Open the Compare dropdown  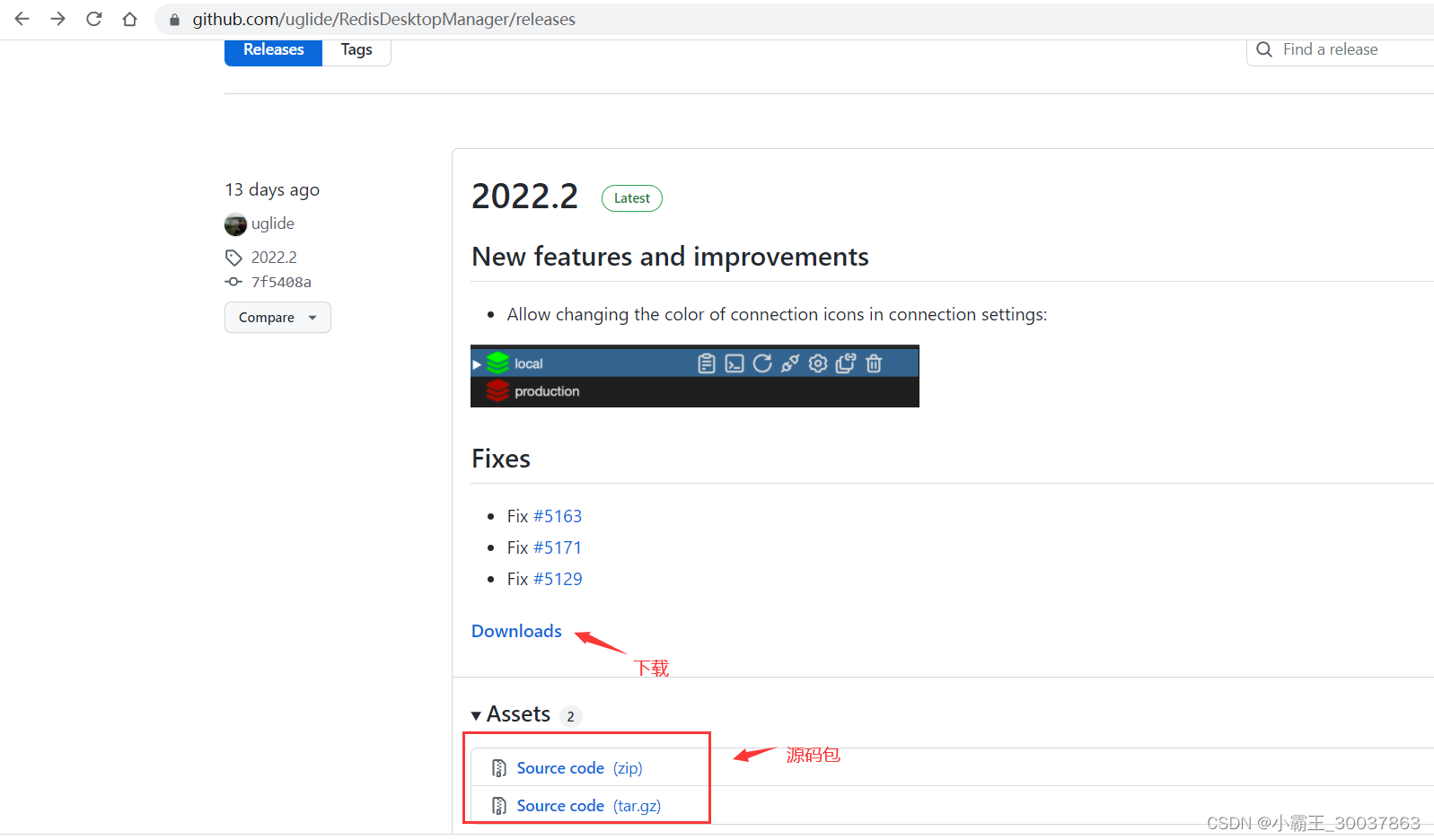[x=277, y=318]
